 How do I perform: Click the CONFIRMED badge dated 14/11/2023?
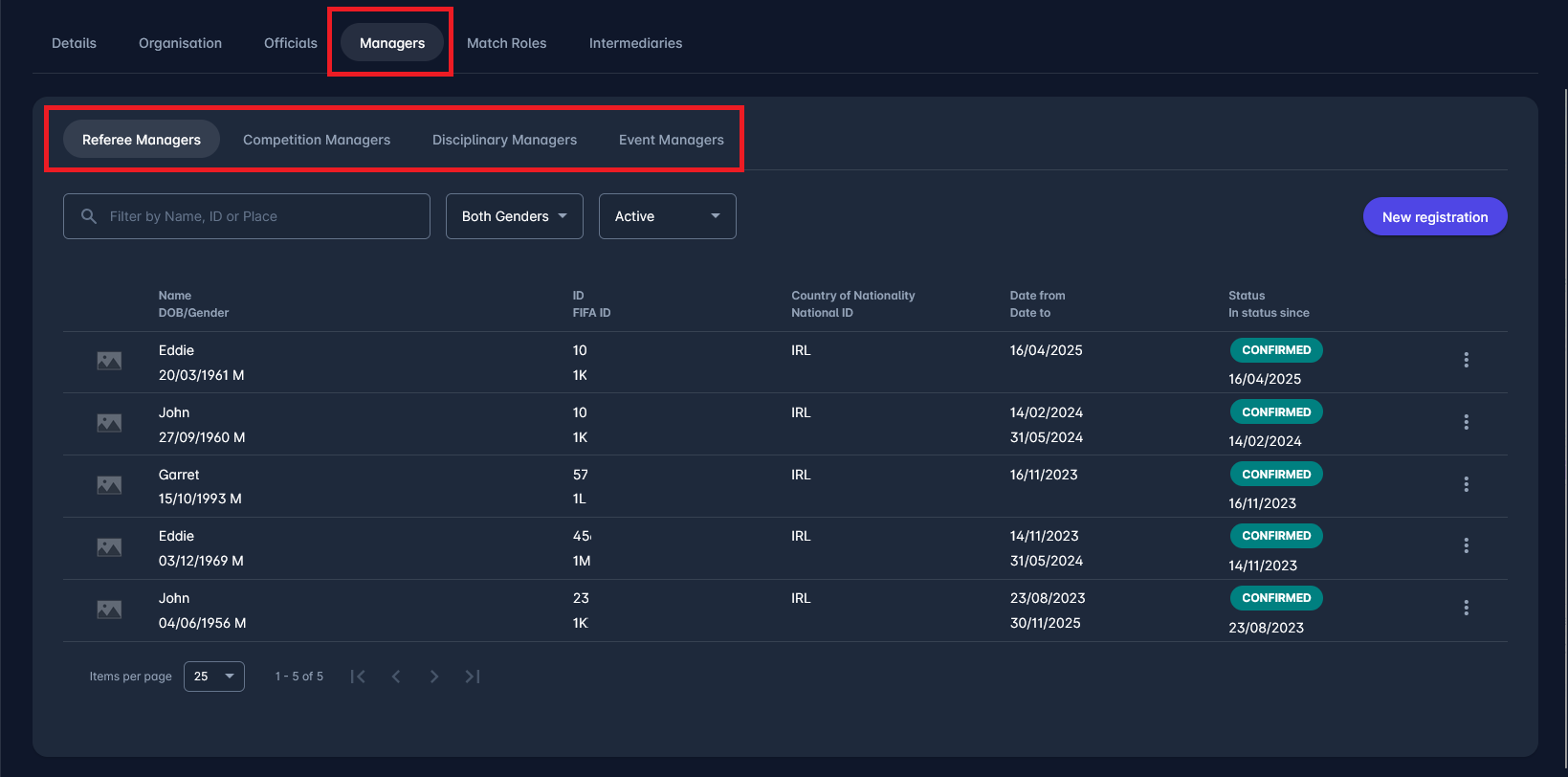tap(1276, 536)
